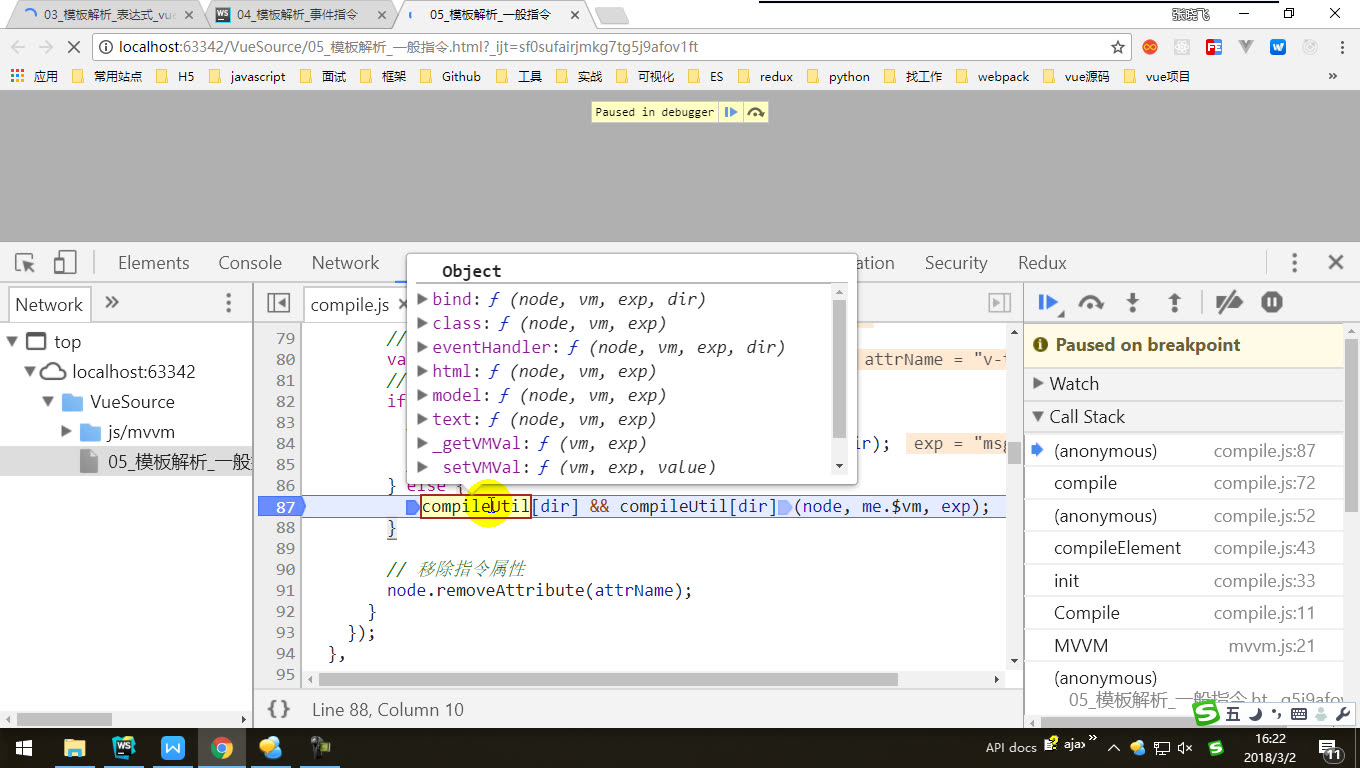The height and width of the screenshot is (768, 1360).
Task: Open DevTools customize menu (three dots)
Action: pos(1294,263)
